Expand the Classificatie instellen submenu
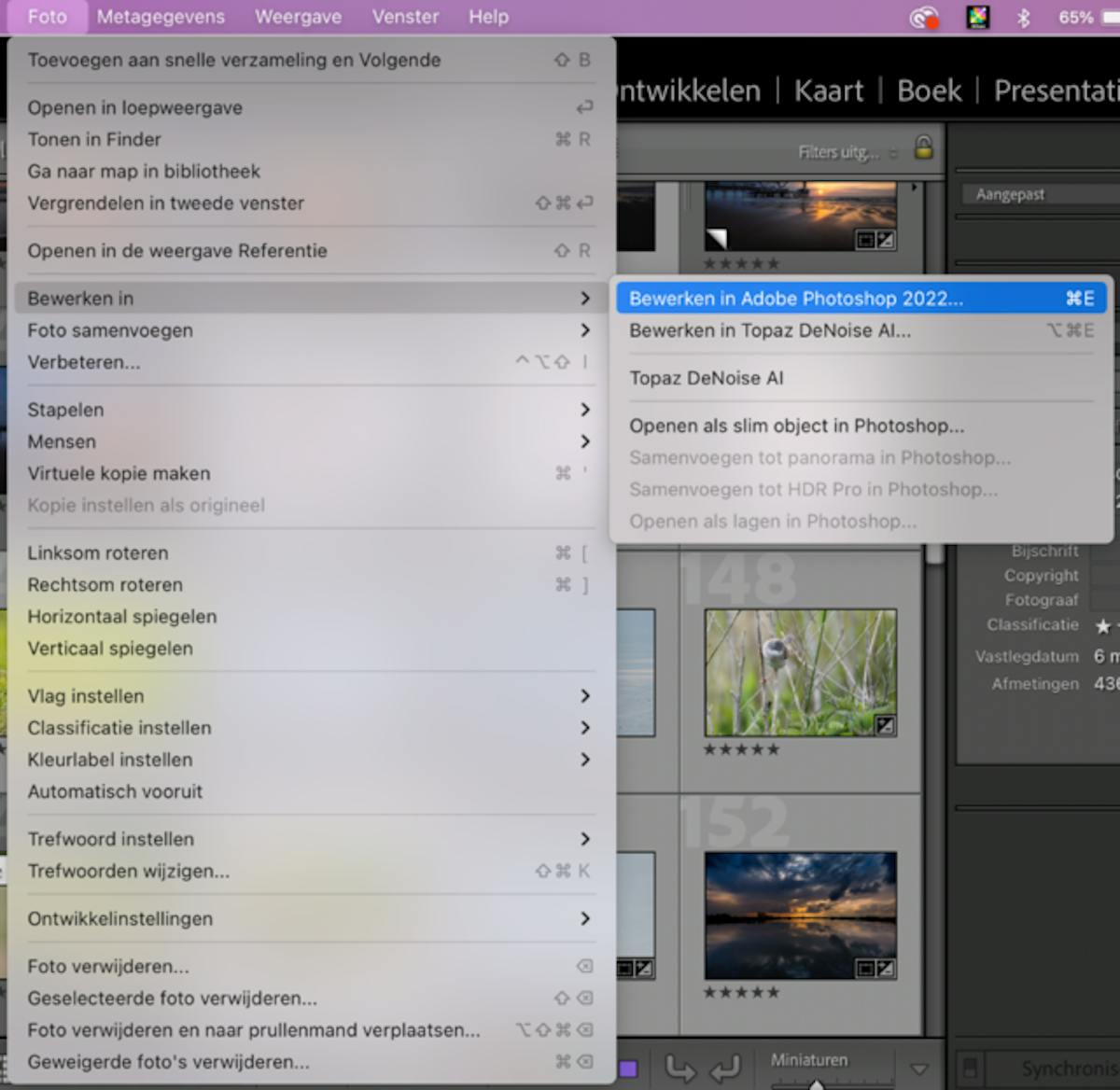 coord(311,727)
